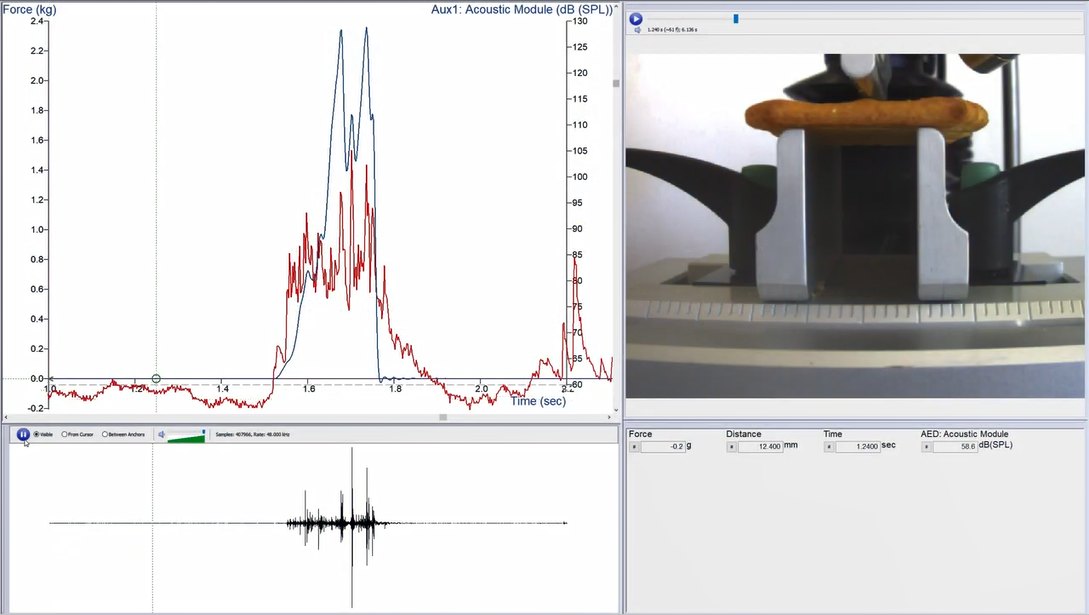Click the scroll-up arrow at graph's top right
Image resolution: width=1089 pixels, height=615 pixels.
(x=616, y=6)
